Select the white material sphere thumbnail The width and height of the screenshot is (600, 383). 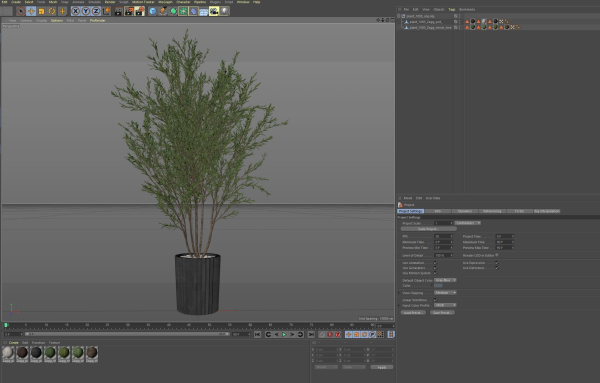pos(8,353)
